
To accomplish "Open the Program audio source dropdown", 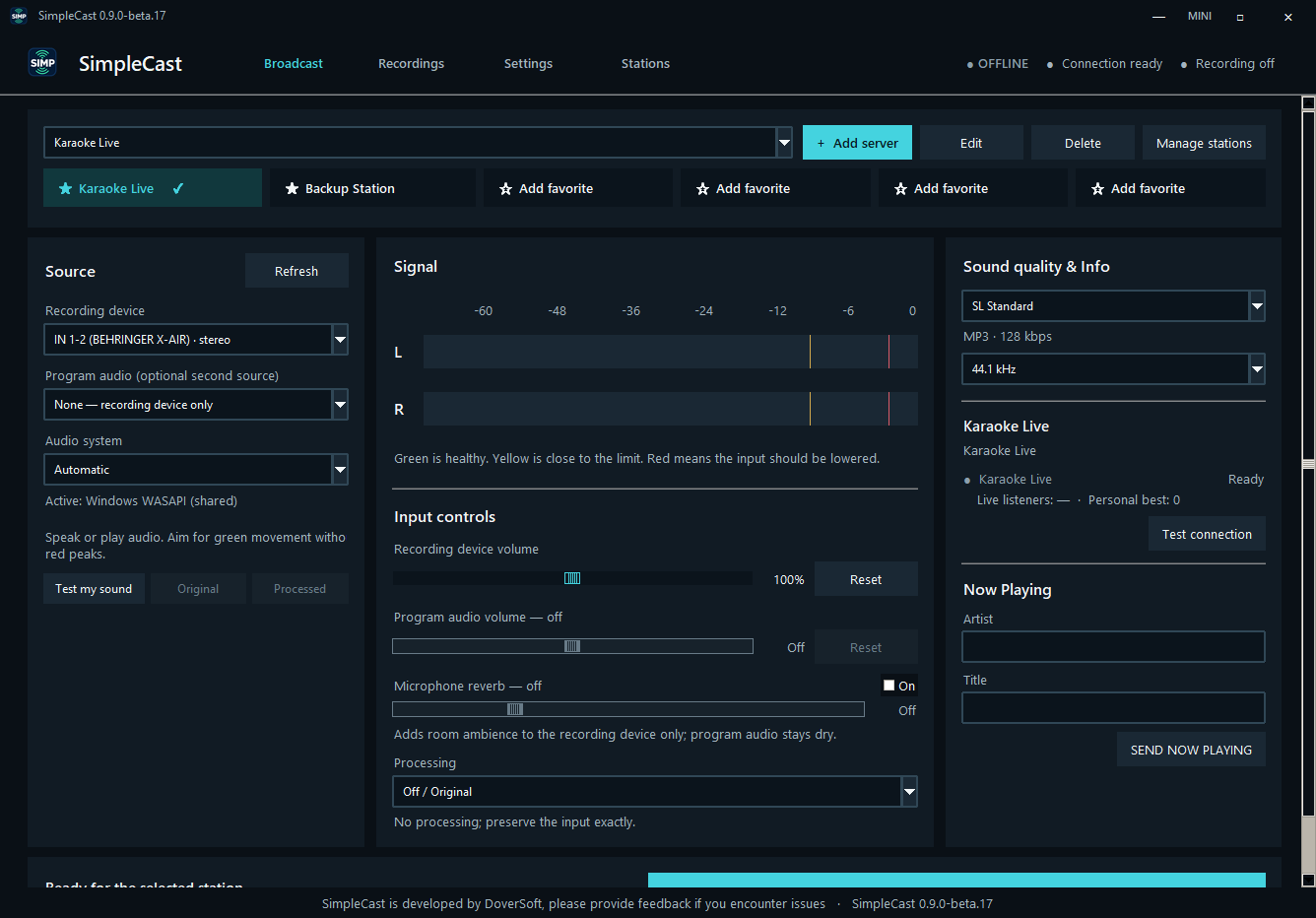I will (x=340, y=405).
